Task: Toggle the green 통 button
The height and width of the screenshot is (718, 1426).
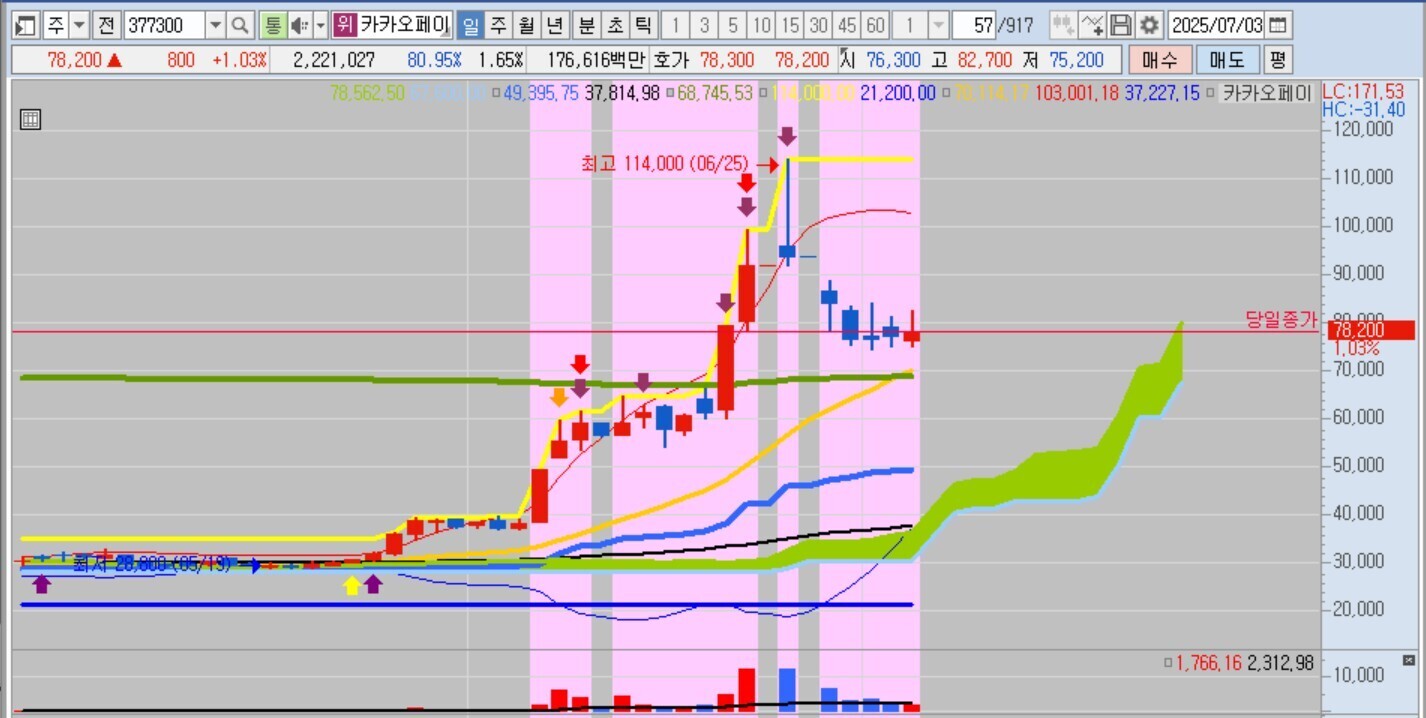Action: [x=271, y=25]
